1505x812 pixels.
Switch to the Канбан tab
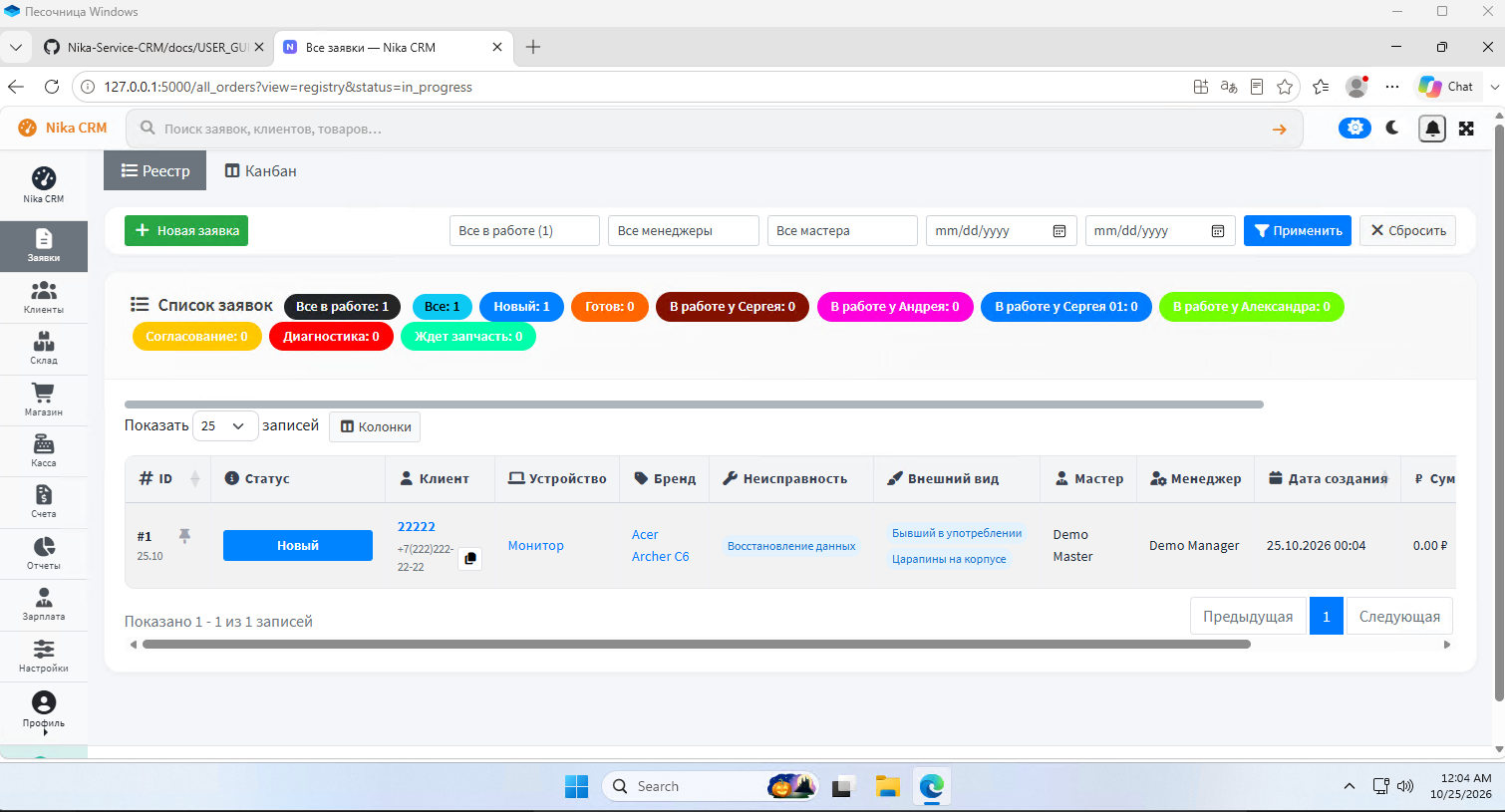(x=260, y=170)
